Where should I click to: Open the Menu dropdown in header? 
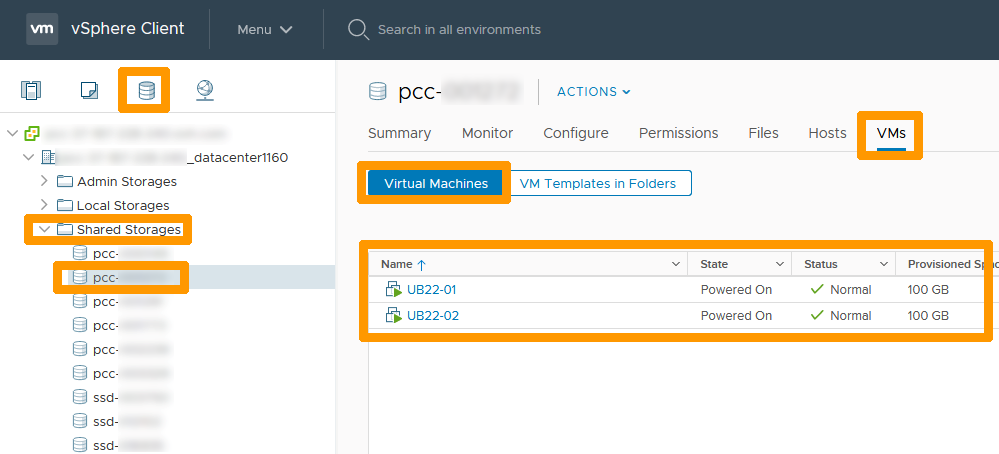(265, 29)
